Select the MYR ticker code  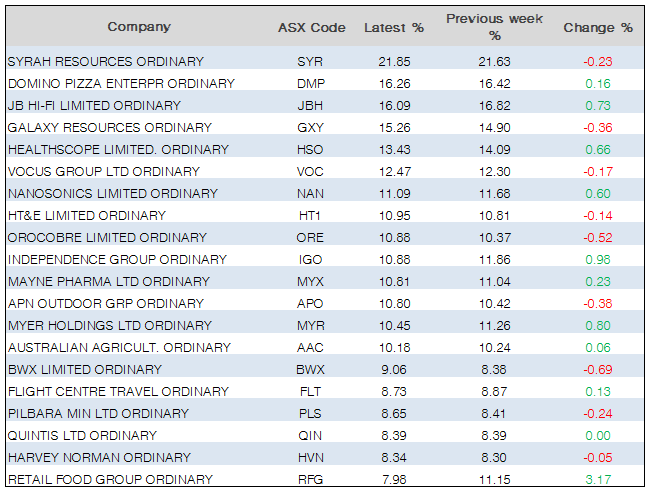[x=310, y=326]
